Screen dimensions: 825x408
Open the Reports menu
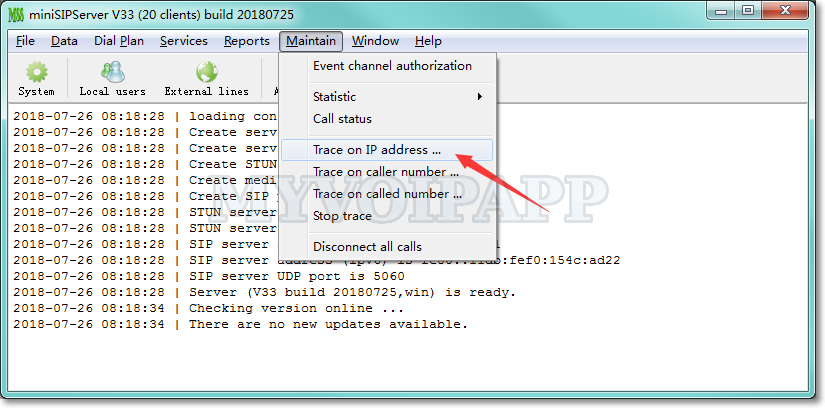point(247,41)
